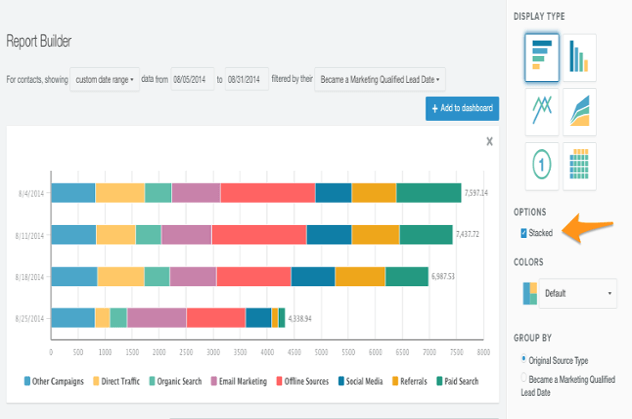Screen dimensions: 632x419
Task: Choose the area chart display type
Action: point(579,112)
